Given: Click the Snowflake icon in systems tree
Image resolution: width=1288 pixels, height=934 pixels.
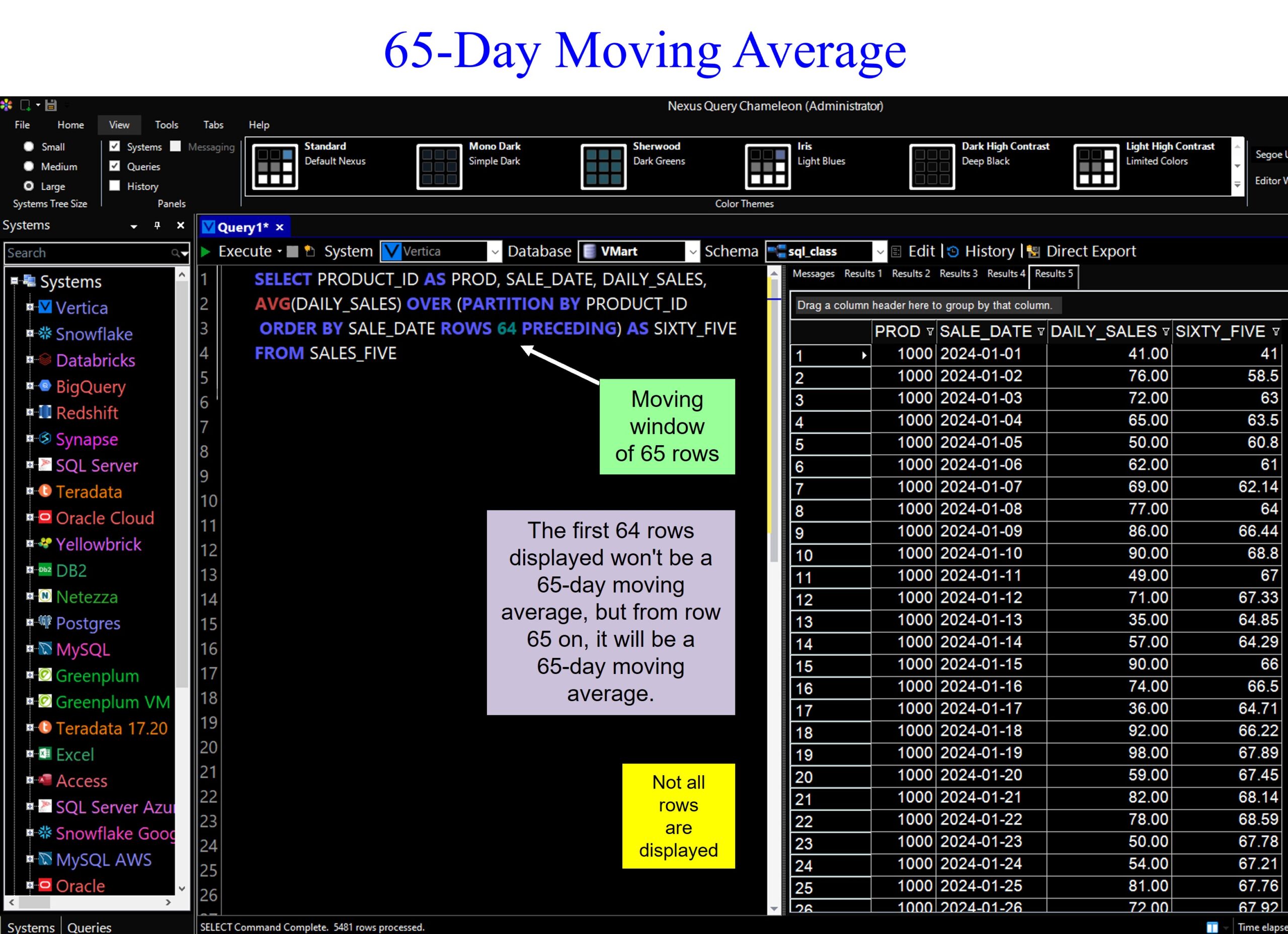Looking at the screenshot, I should coord(45,334).
